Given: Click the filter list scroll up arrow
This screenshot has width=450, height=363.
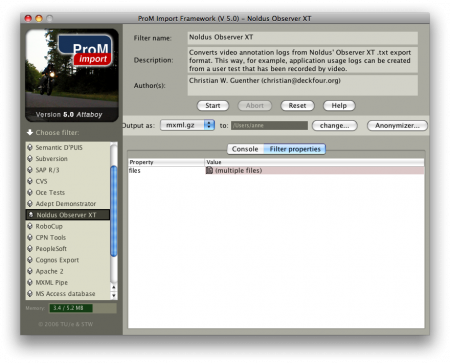Looking at the screenshot, I should tap(114, 287).
